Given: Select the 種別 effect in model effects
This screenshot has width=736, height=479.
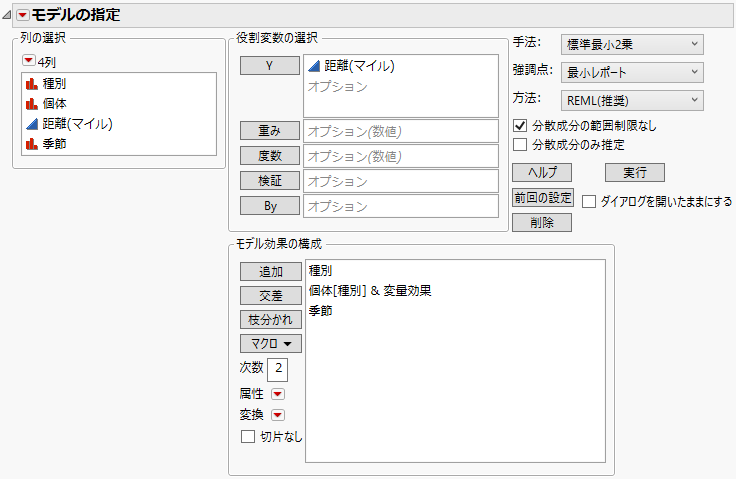Looking at the screenshot, I should [321, 270].
